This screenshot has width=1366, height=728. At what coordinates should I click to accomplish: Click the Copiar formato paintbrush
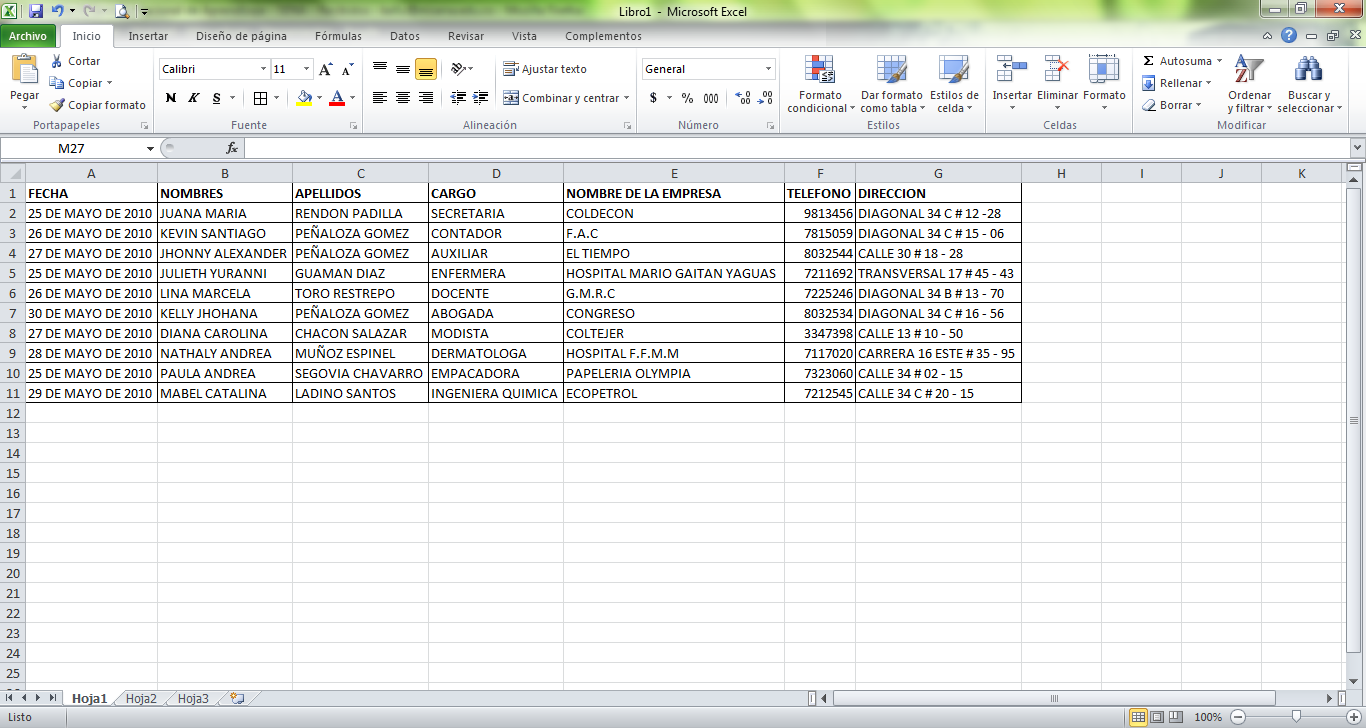point(57,105)
